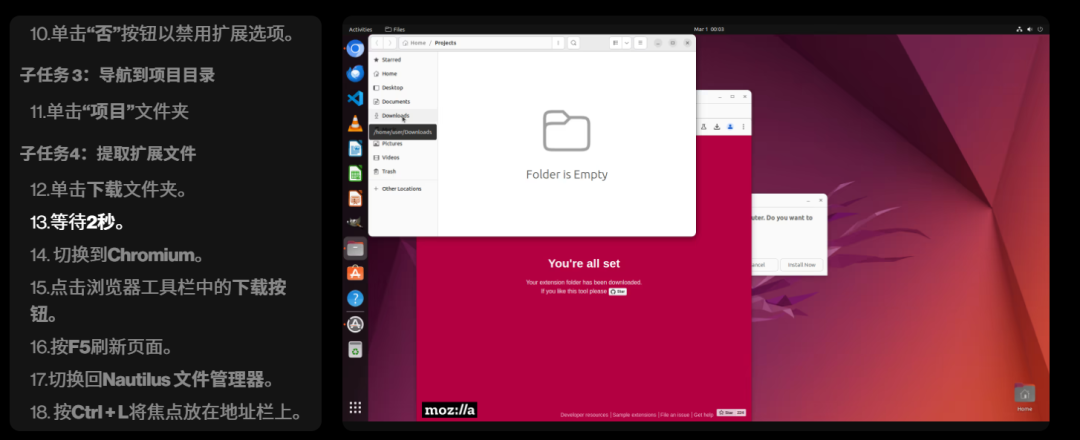
Task: Select the Home folder on desktop
Action: pyautogui.click(x=1024, y=398)
